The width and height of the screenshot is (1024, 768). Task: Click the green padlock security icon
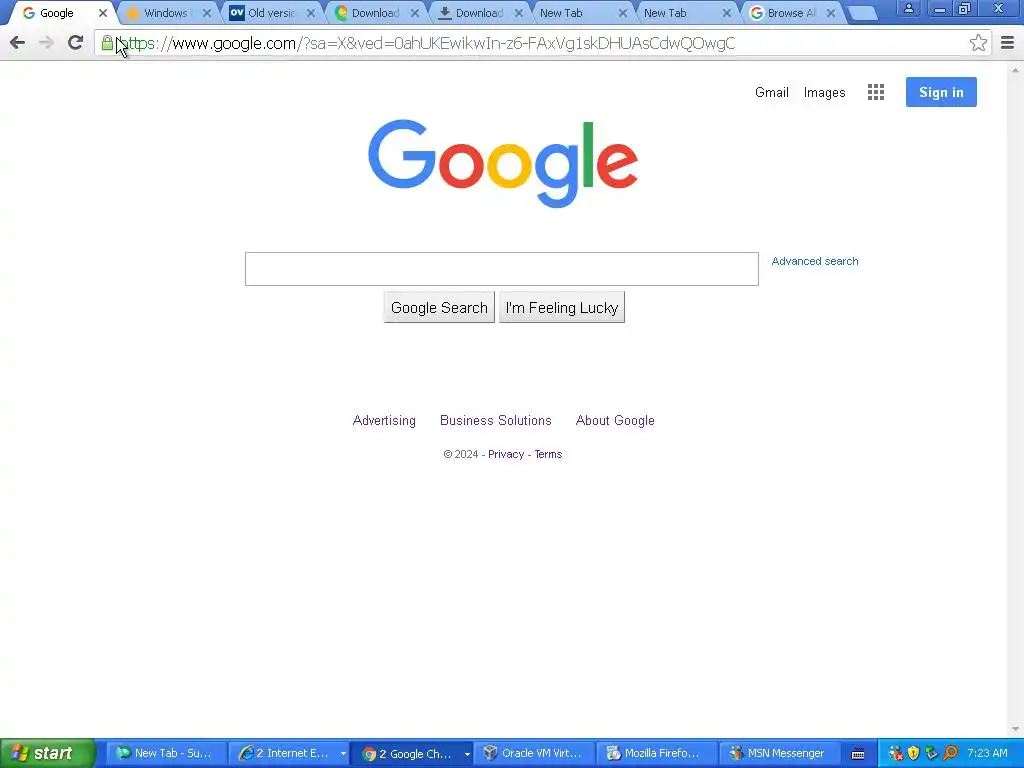click(107, 43)
